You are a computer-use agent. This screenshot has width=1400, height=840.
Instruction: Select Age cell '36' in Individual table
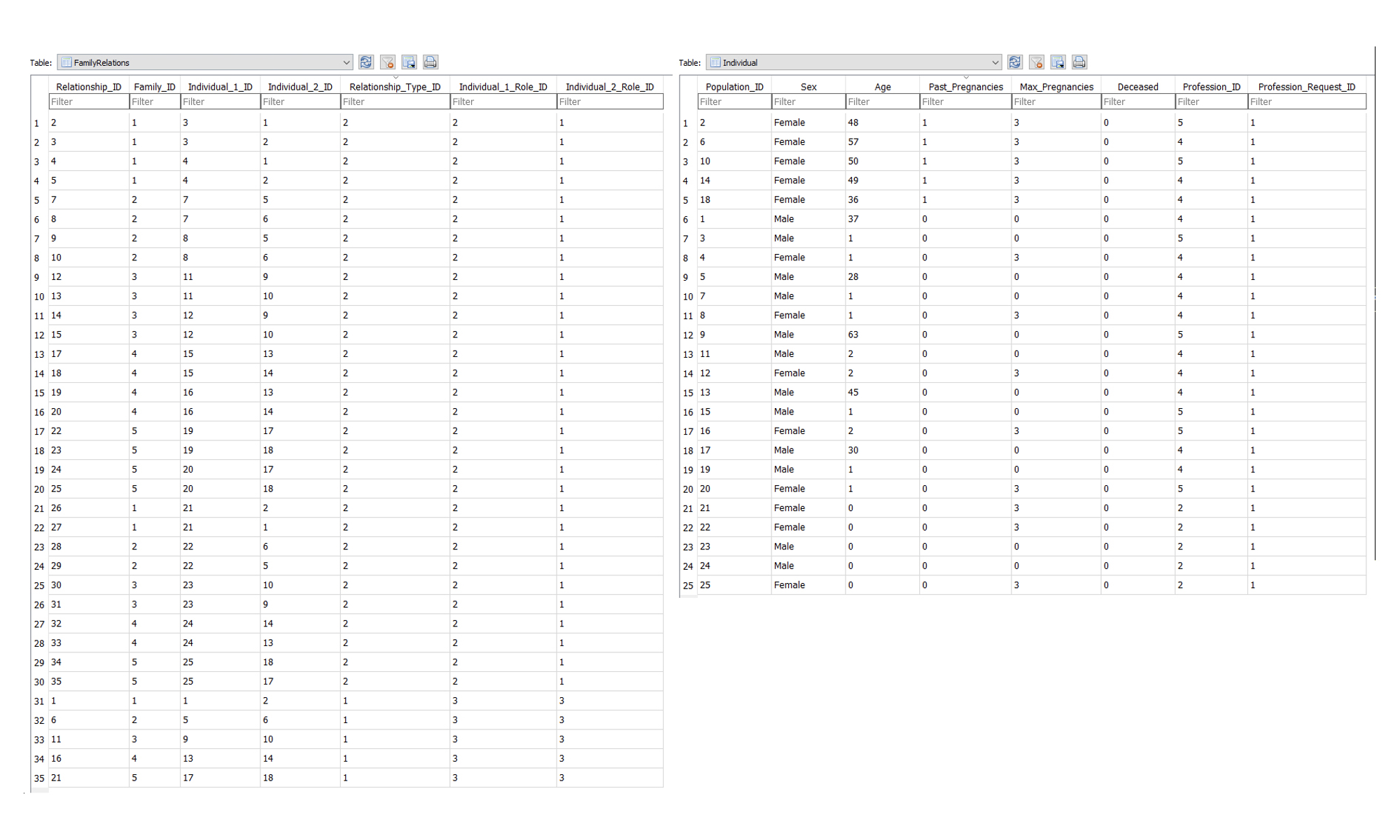pyautogui.click(x=883, y=199)
